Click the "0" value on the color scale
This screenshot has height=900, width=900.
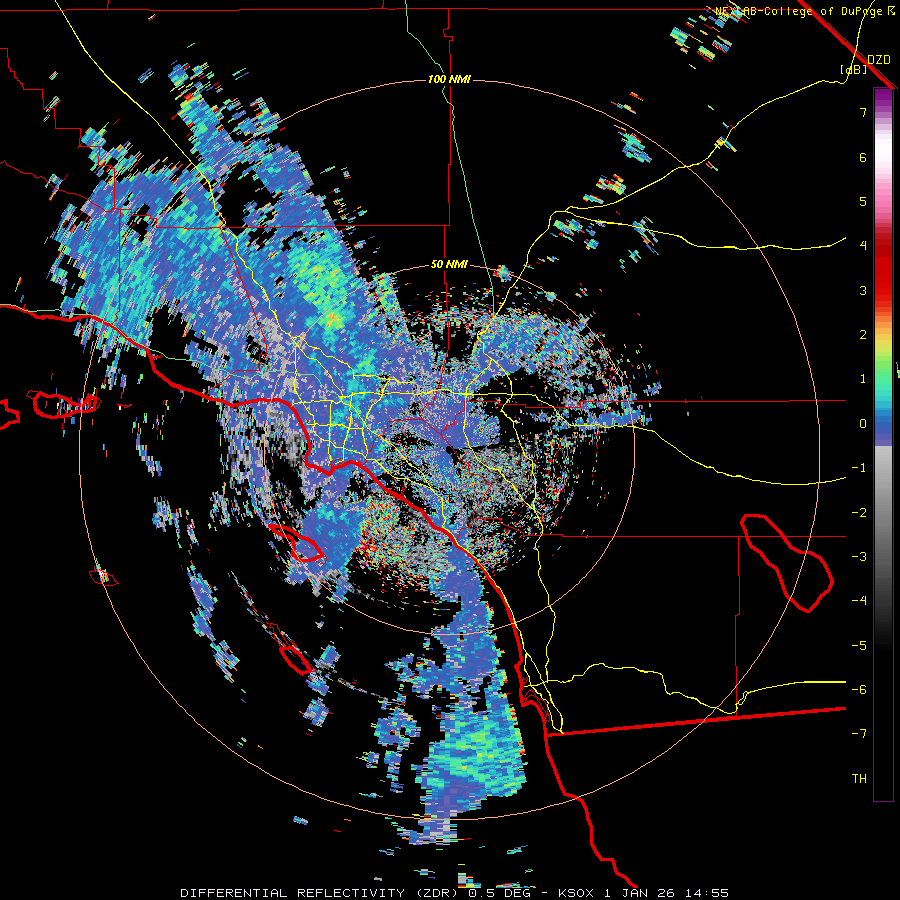863,424
